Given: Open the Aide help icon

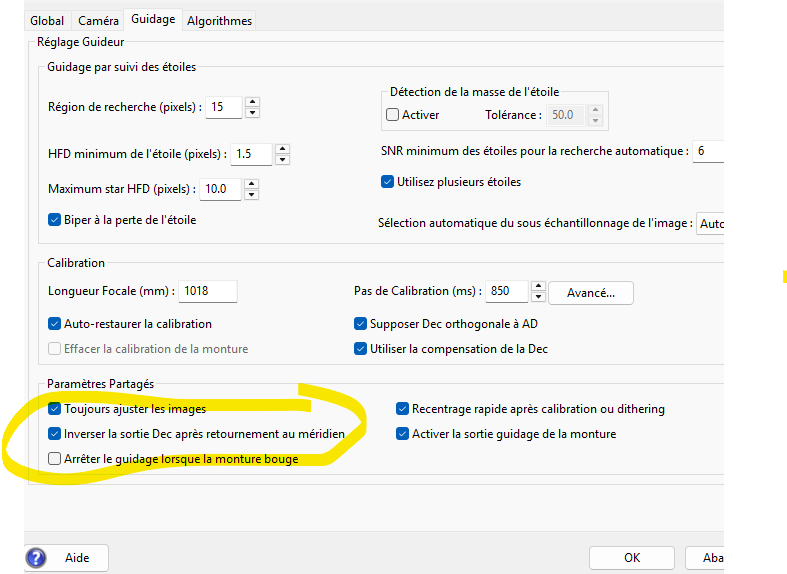Looking at the screenshot, I should [x=36, y=557].
